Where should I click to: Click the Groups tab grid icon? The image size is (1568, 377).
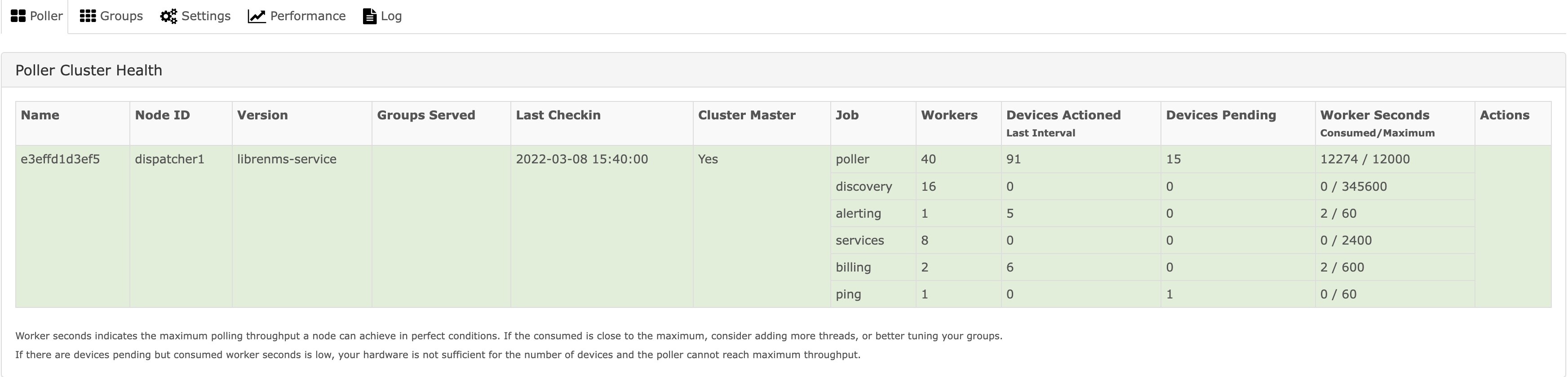click(88, 17)
